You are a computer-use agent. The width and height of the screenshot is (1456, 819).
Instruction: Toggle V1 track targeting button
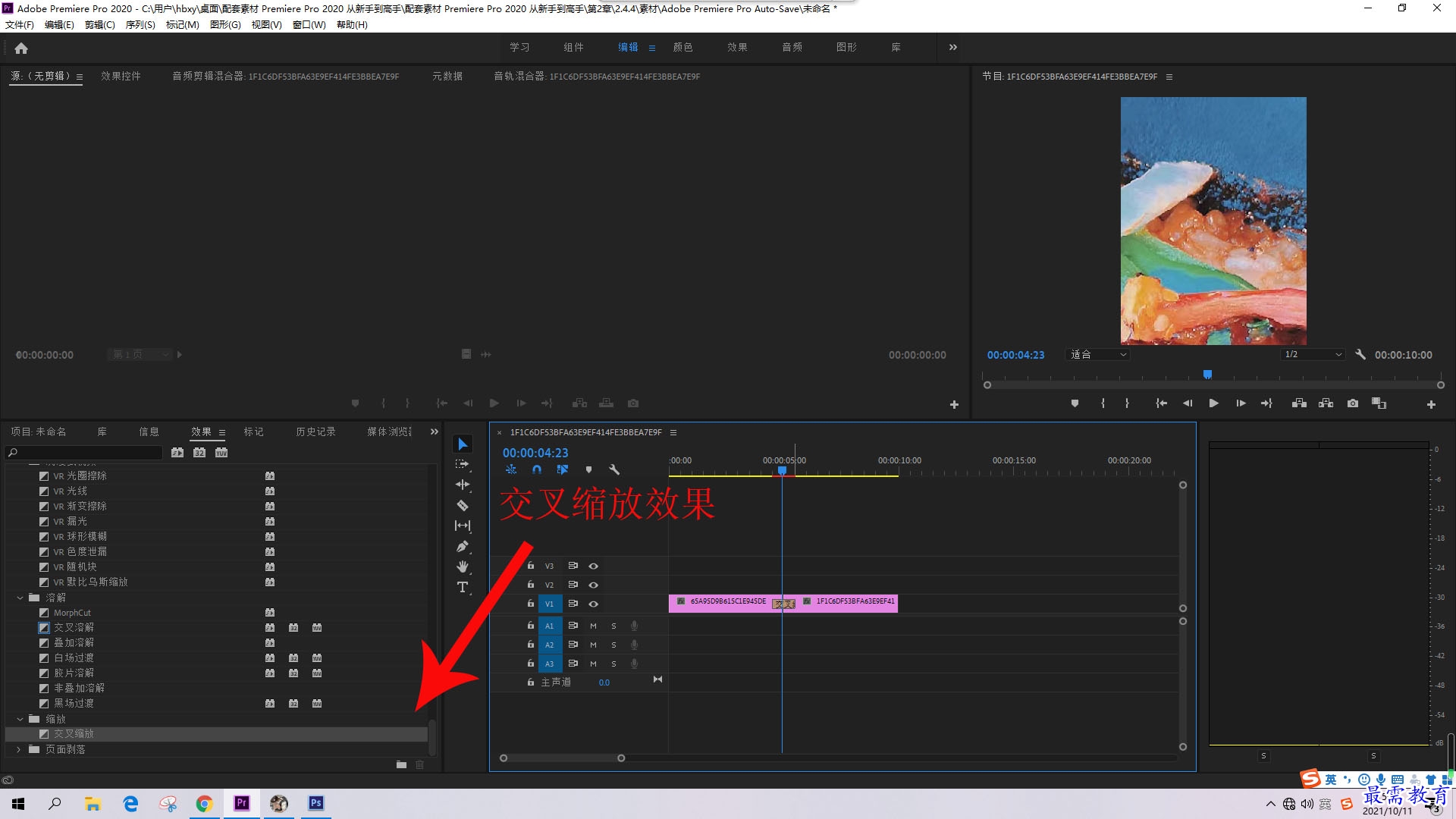tap(550, 604)
